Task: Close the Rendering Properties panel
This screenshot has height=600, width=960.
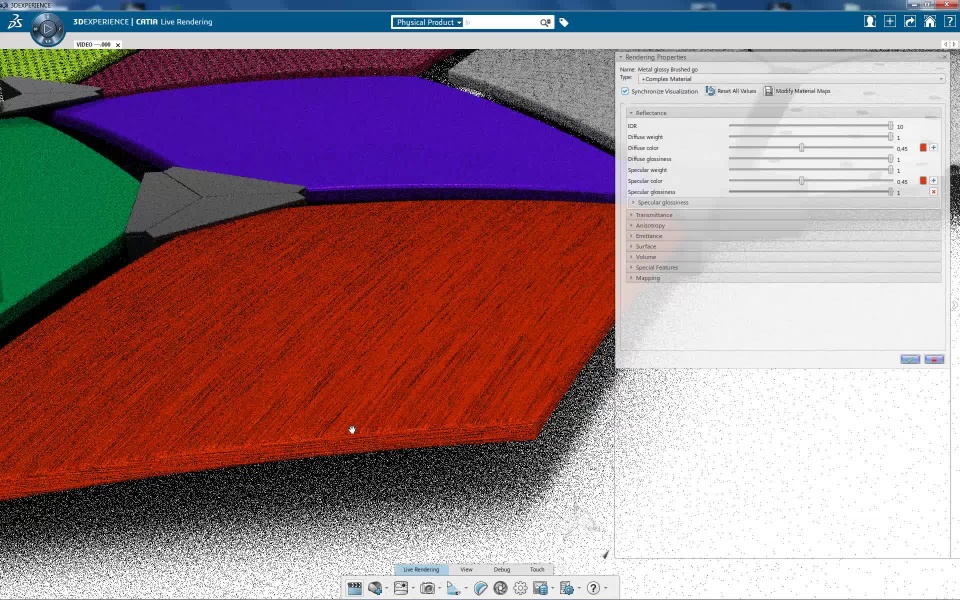Action: click(944, 57)
